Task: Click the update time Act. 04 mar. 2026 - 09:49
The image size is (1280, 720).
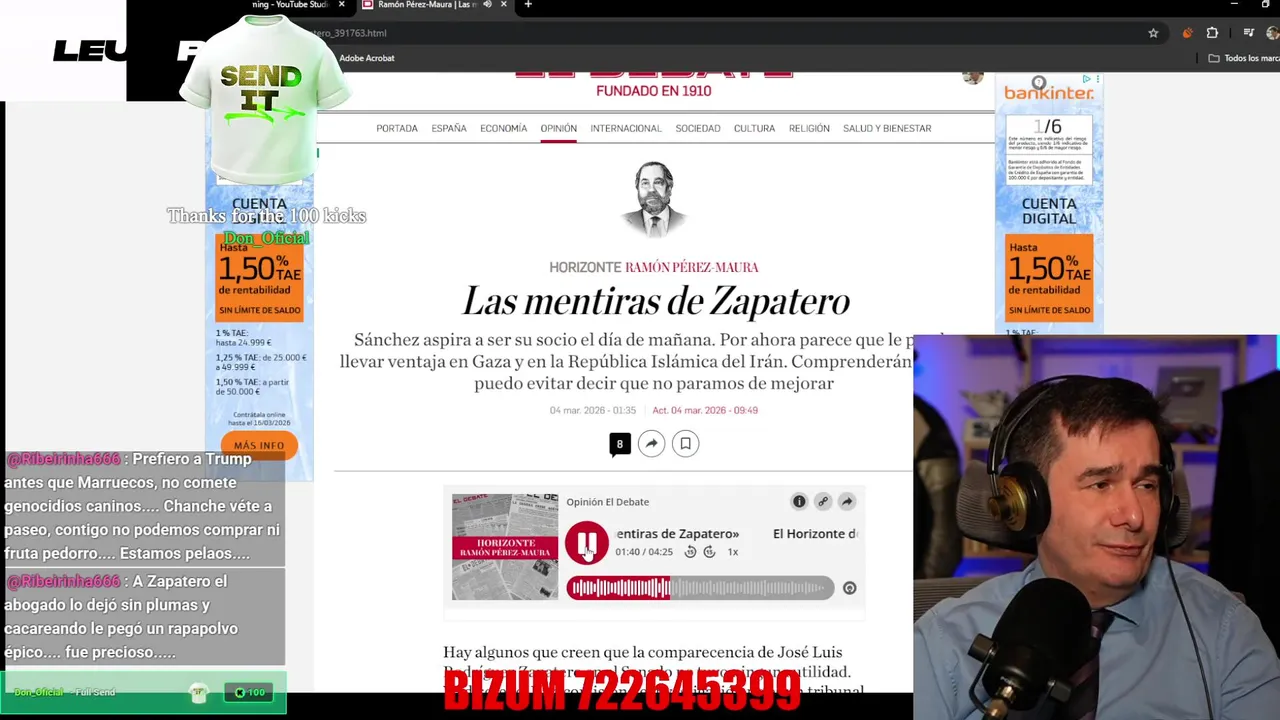Action: pyautogui.click(x=705, y=410)
